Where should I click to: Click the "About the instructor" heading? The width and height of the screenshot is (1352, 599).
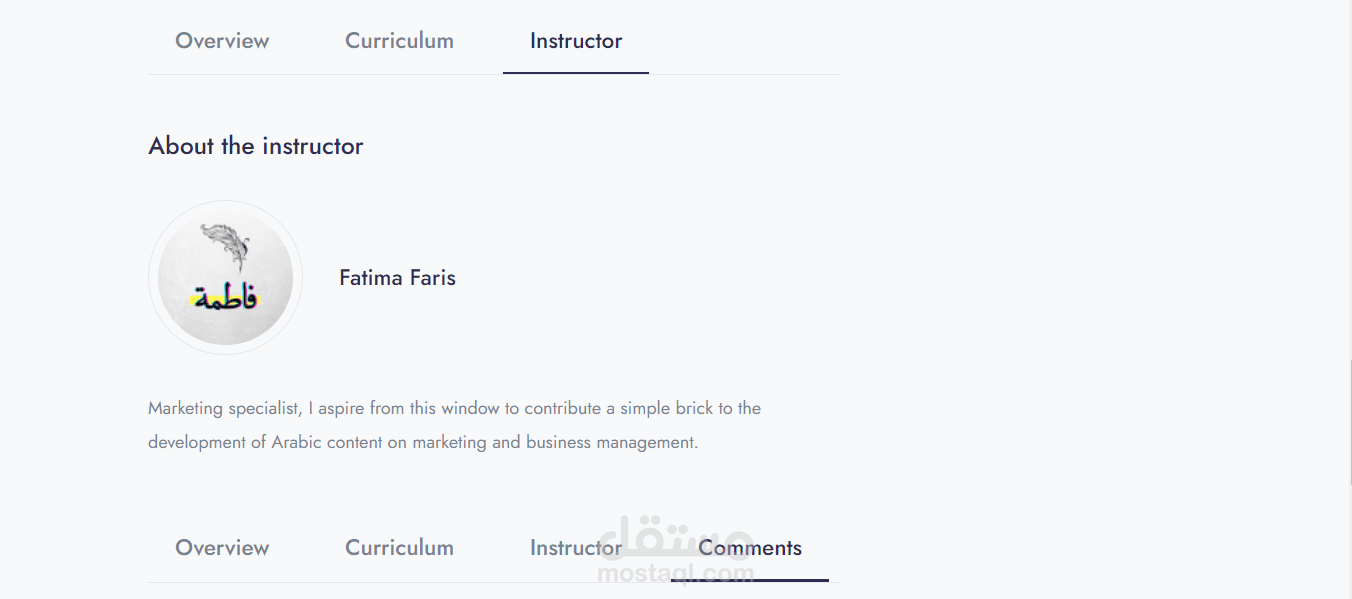(x=255, y=146)
